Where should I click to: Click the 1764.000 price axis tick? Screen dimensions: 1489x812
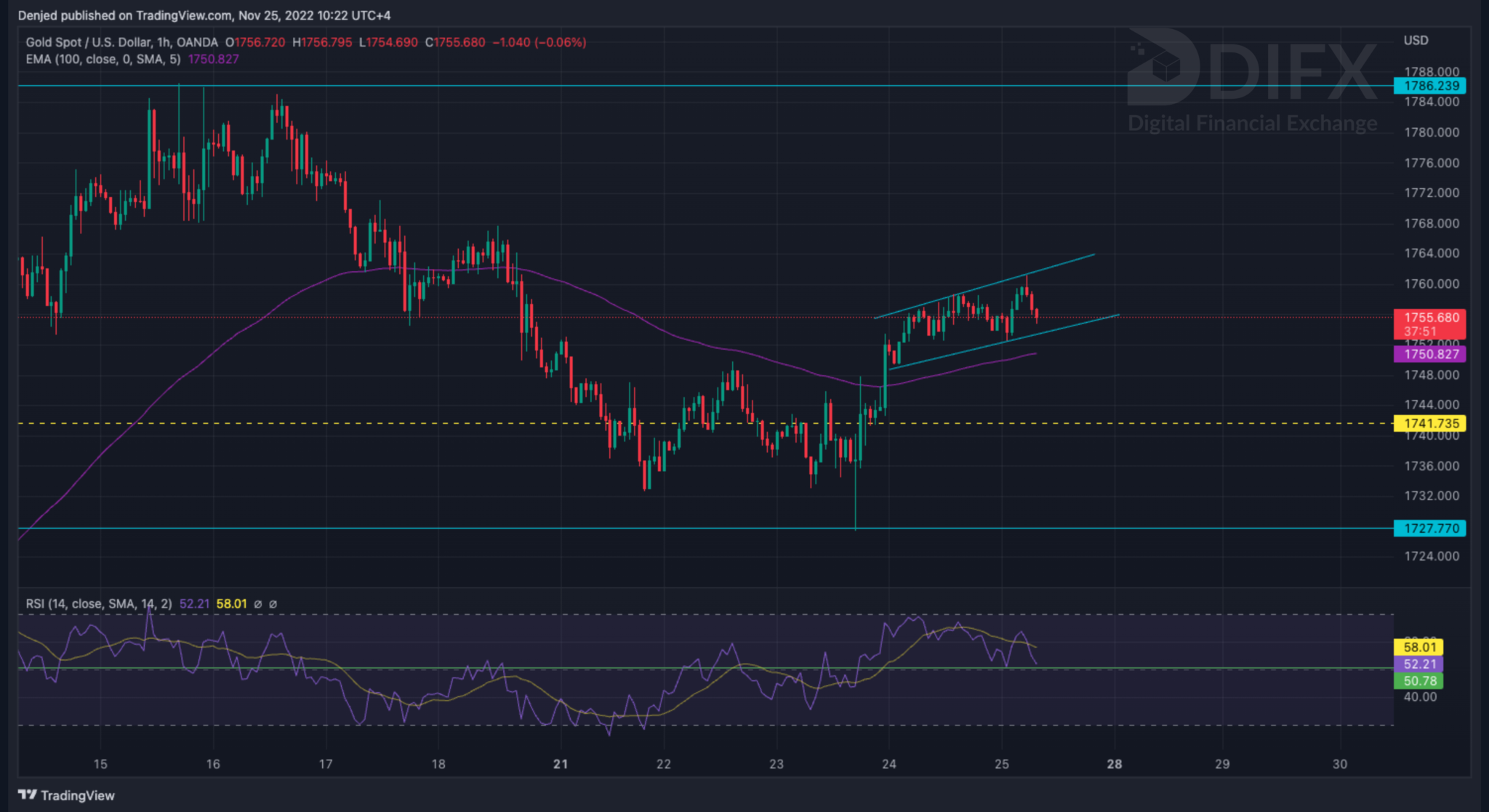[x=1432, y=253]
